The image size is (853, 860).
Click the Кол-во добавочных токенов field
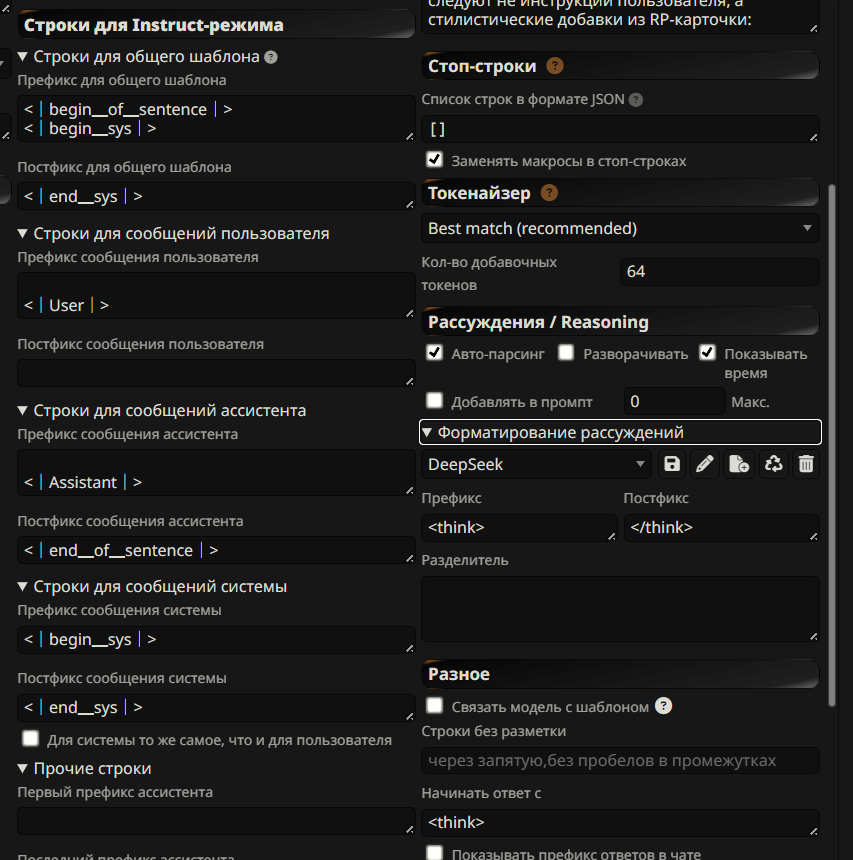coord(720,272)
